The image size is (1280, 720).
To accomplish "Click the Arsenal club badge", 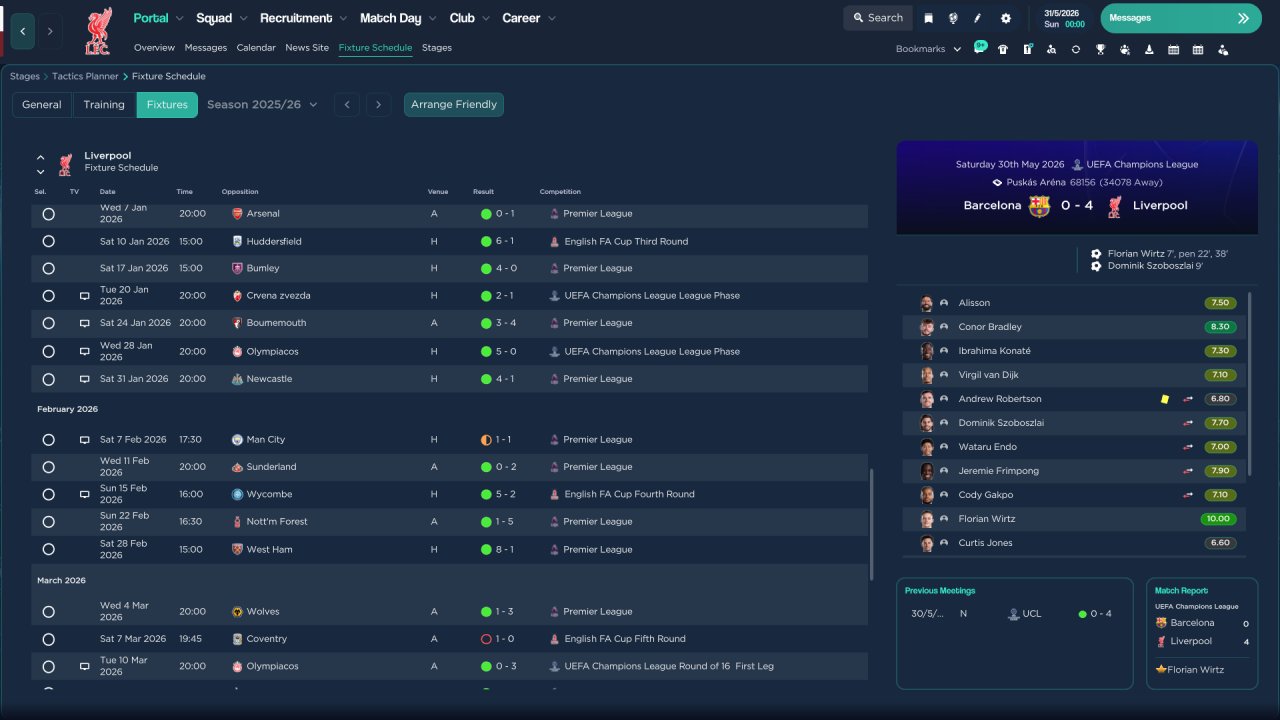I will coord(237,214).
